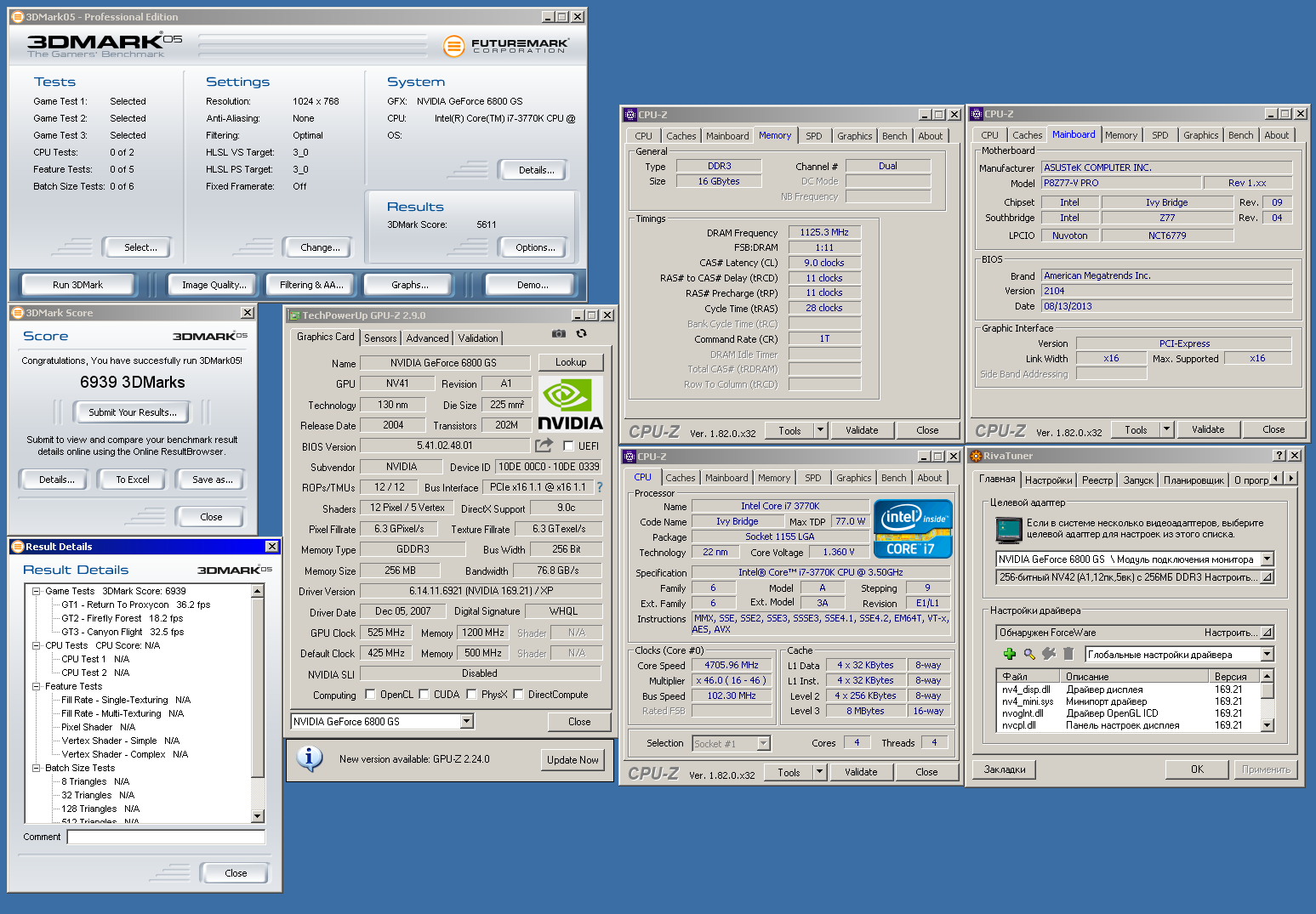Click the Bus Interface question mark icon

(600, 487)
